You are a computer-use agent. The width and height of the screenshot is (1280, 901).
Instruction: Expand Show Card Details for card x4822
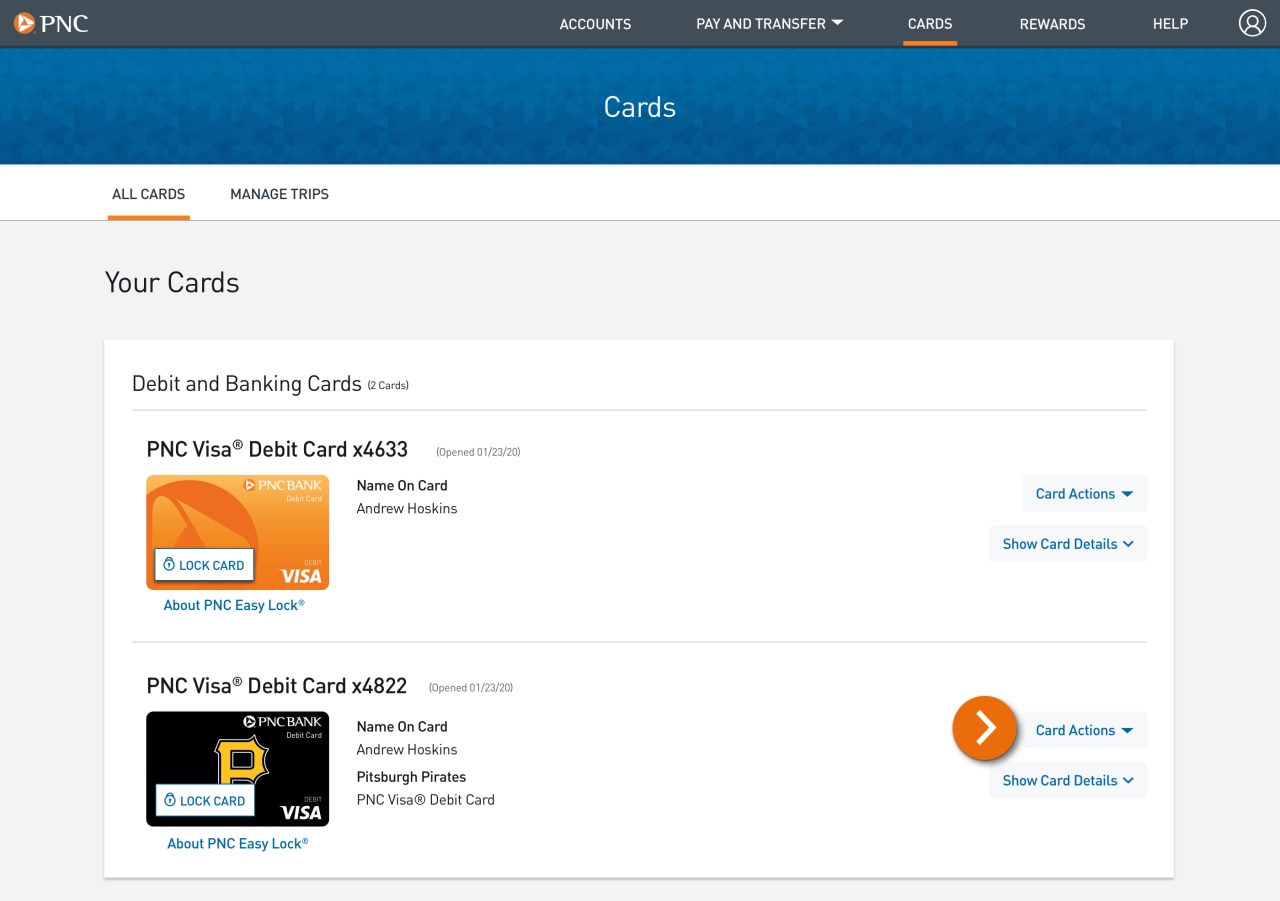pos(1067,780)
